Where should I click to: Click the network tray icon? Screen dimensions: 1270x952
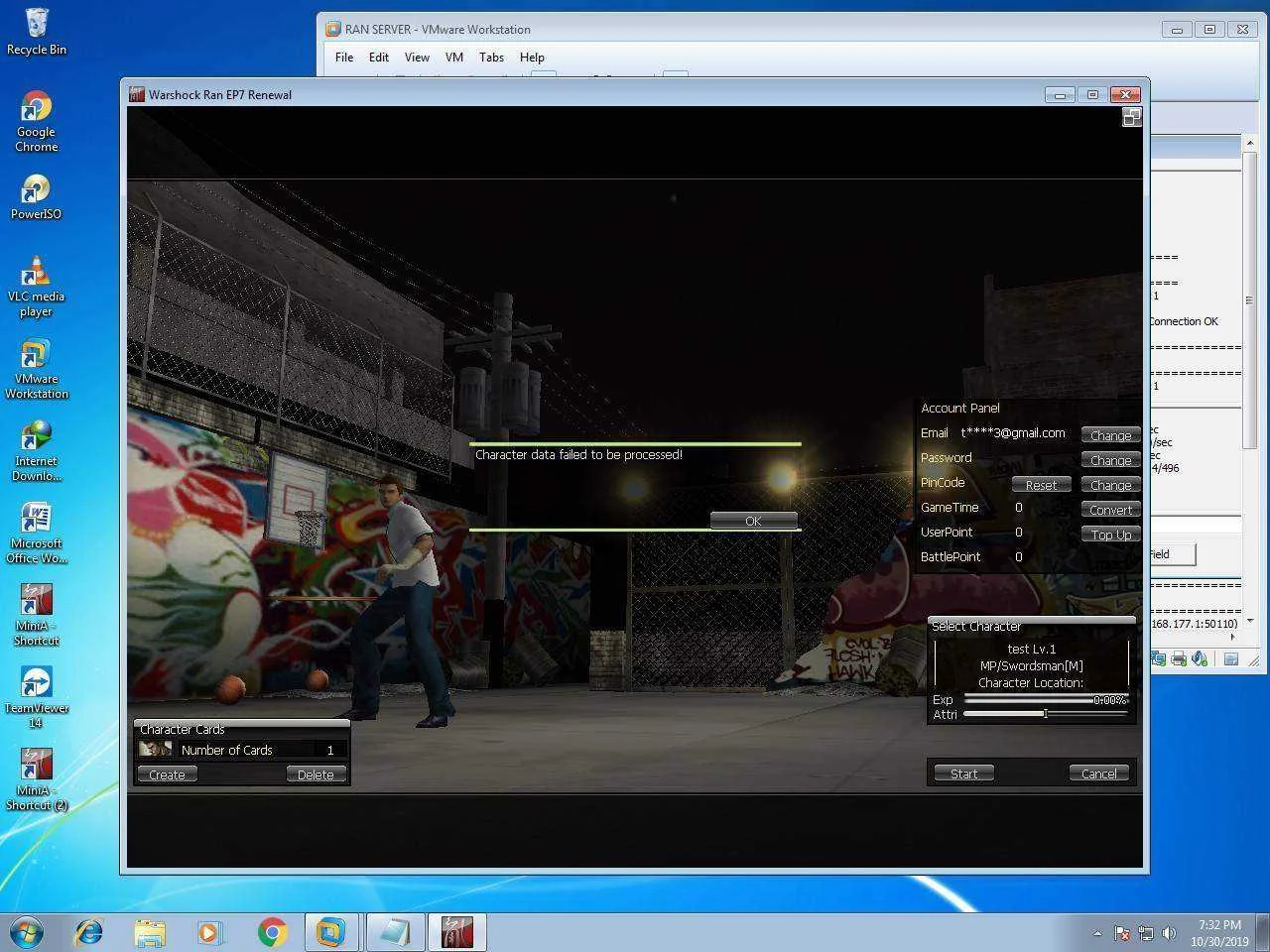coord(1146,933)
